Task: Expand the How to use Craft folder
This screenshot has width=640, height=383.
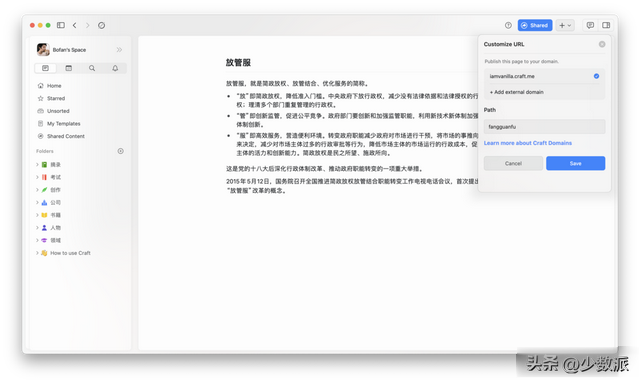Action: (37, 253)
